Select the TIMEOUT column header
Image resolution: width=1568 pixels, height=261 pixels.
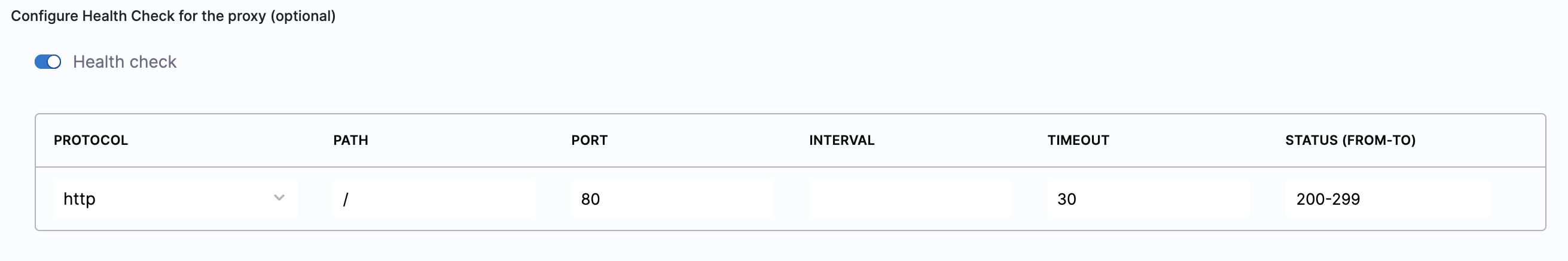point(1078,140)
